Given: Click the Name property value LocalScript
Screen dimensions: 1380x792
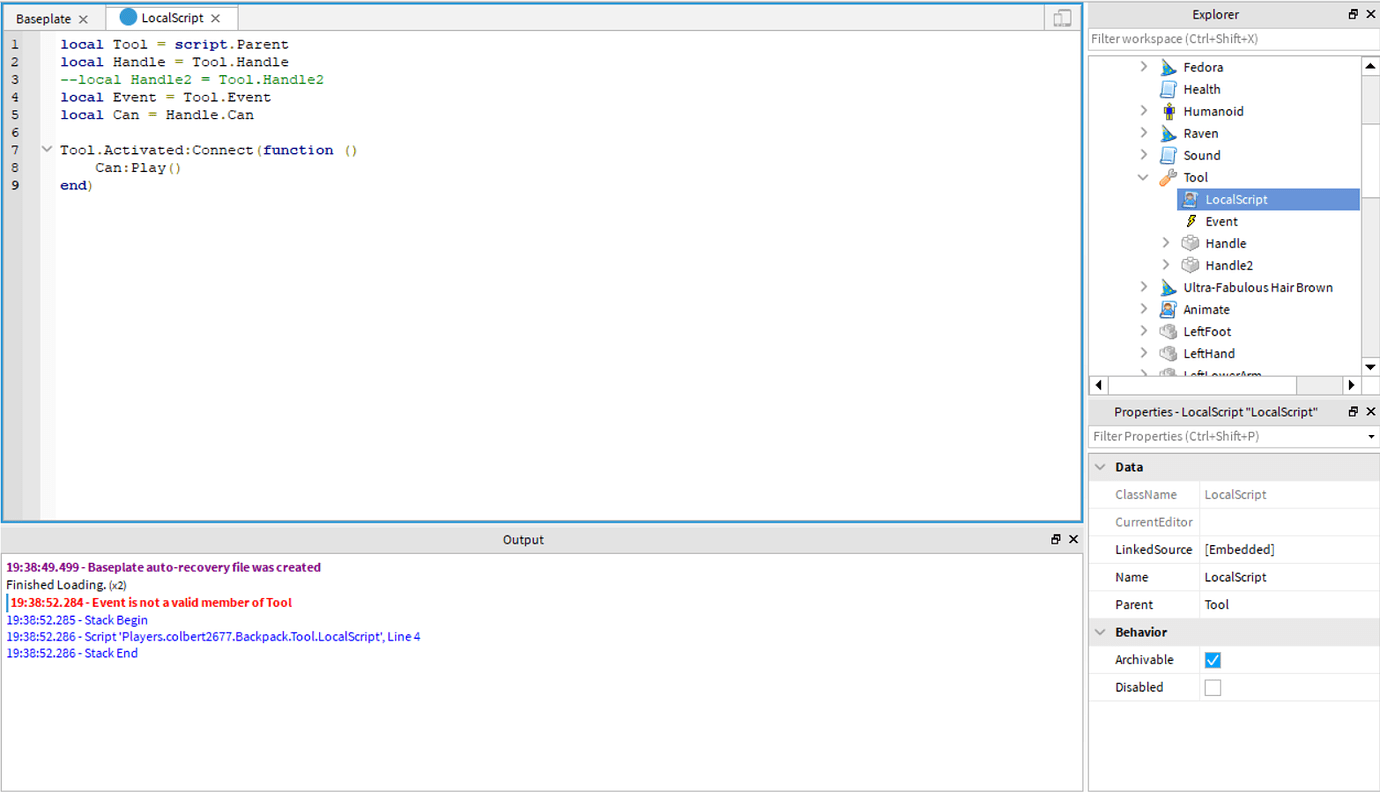Looking at the screenshot, I should 1289,577.
